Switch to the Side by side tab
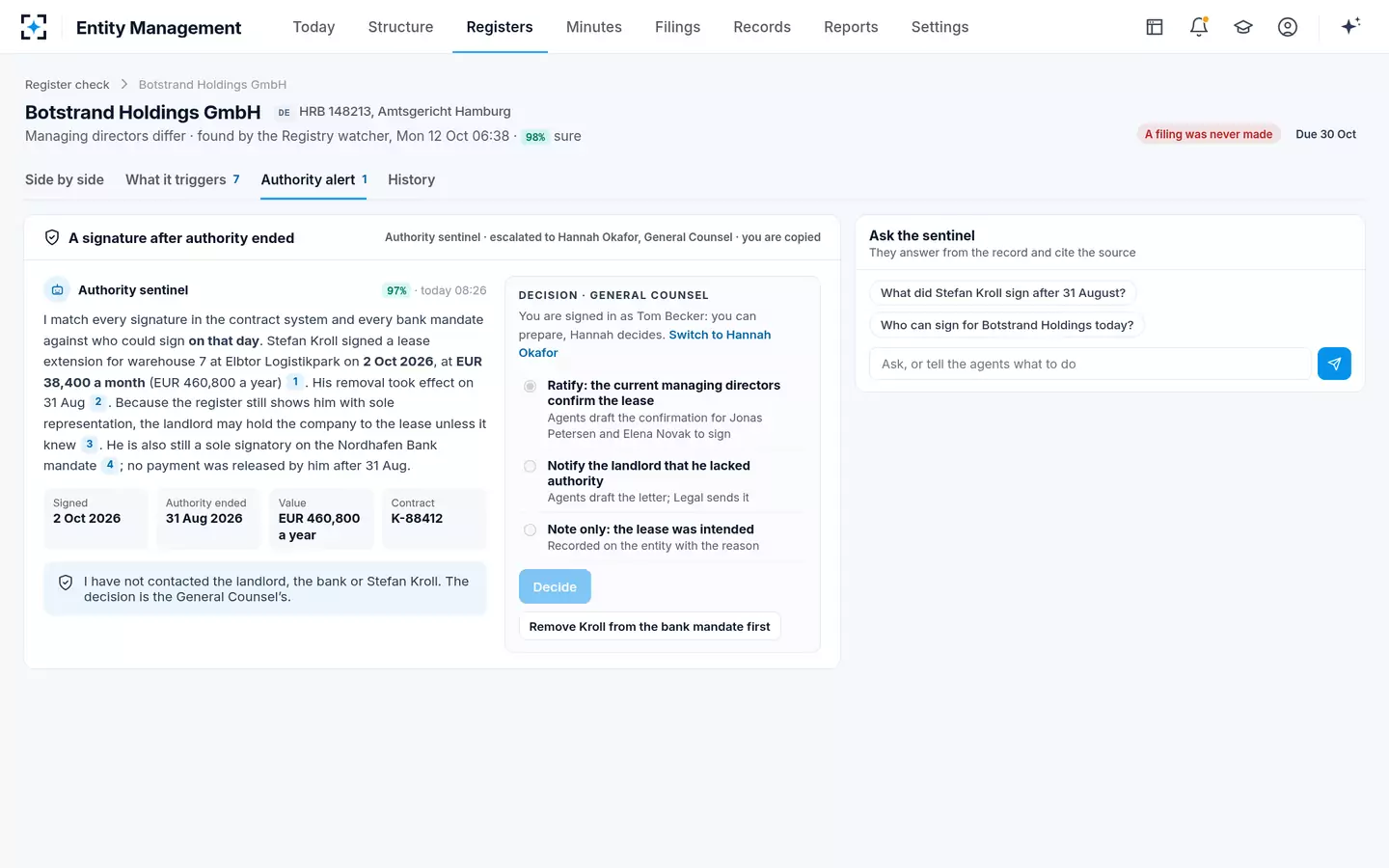The height and width of the screenshot is (868, 1389). [x=65, y=179]
